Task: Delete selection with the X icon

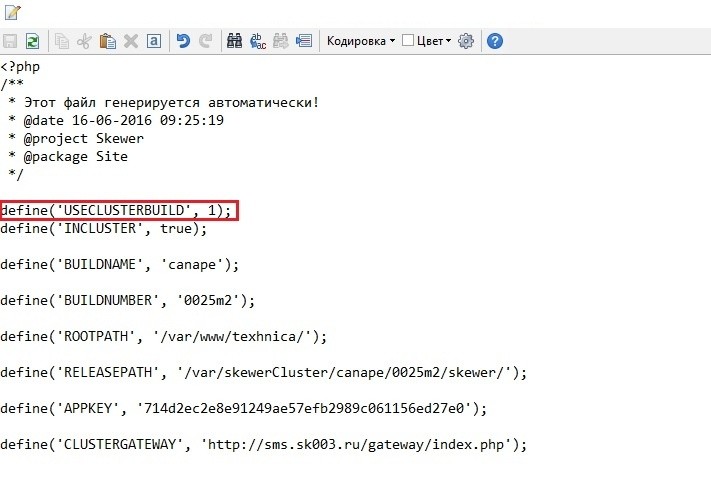Action: [x=131, y=41]
